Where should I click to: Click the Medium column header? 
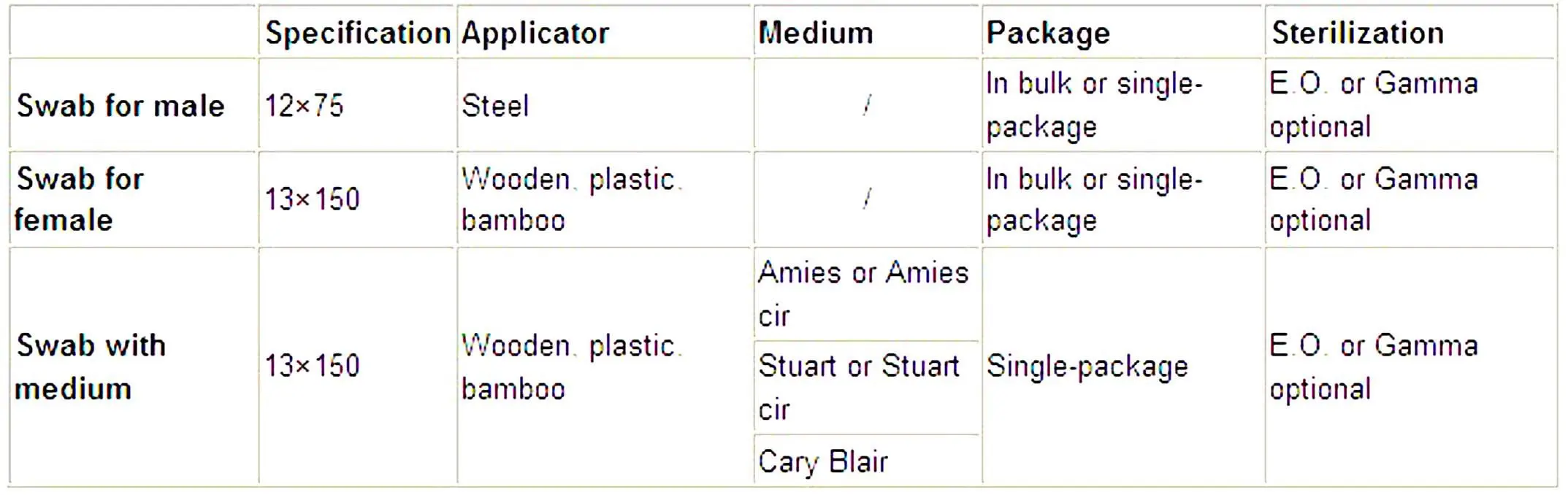[x=815, y=33]
